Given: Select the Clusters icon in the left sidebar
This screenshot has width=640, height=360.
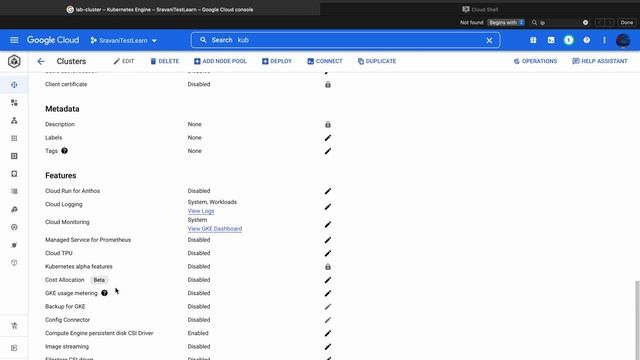Looking at the screenshot, I should click(x=14, y=85).
